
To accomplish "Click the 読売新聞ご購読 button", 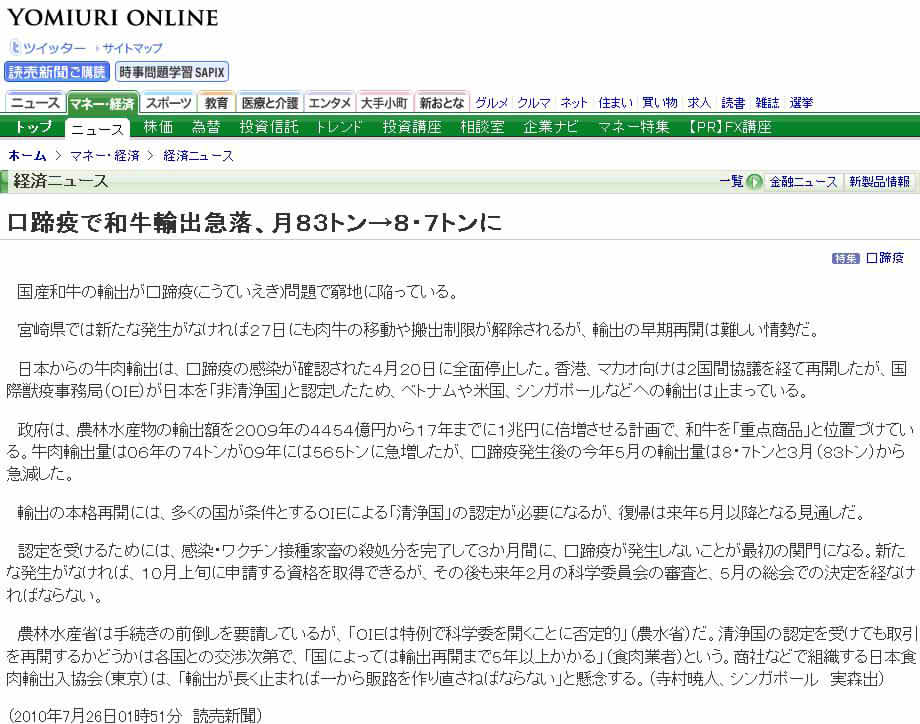I will click(57, 72).
